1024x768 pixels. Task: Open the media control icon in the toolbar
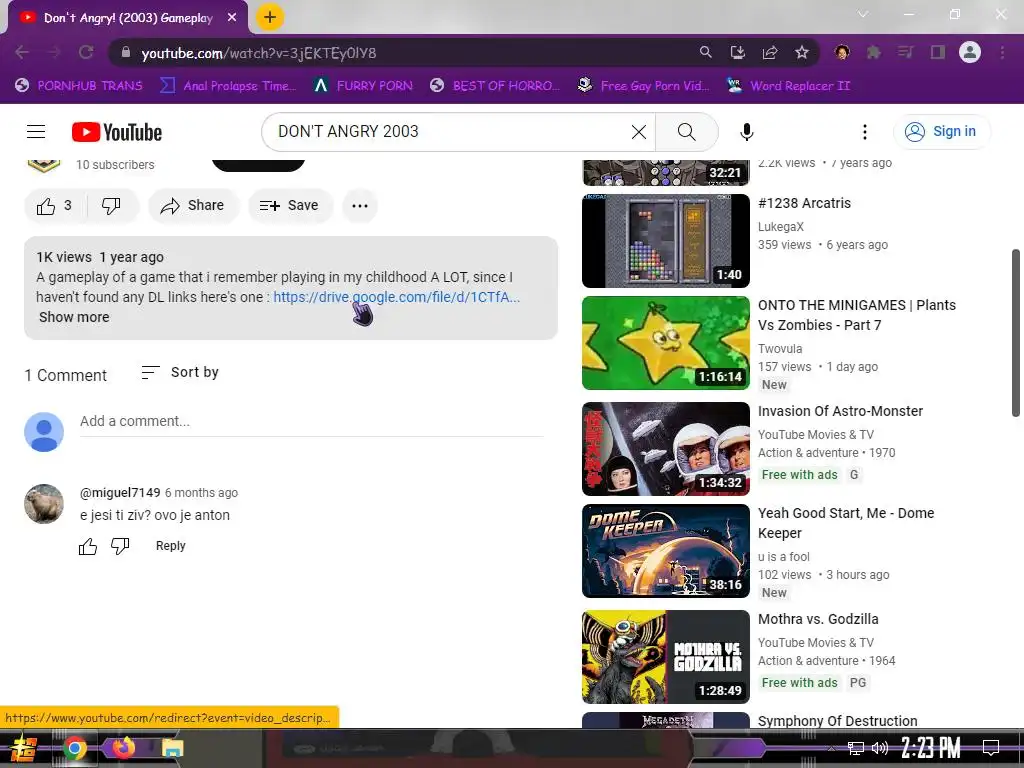pos(905,52)
